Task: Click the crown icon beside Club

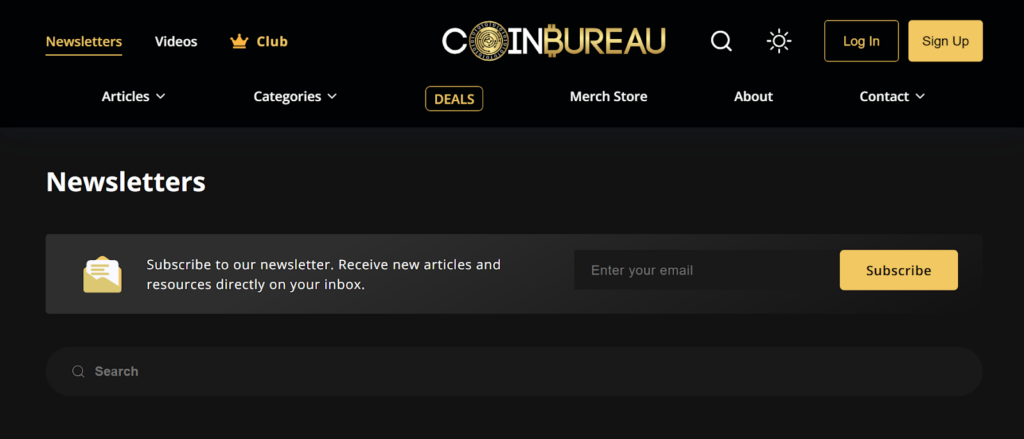Action: (239, 41)
